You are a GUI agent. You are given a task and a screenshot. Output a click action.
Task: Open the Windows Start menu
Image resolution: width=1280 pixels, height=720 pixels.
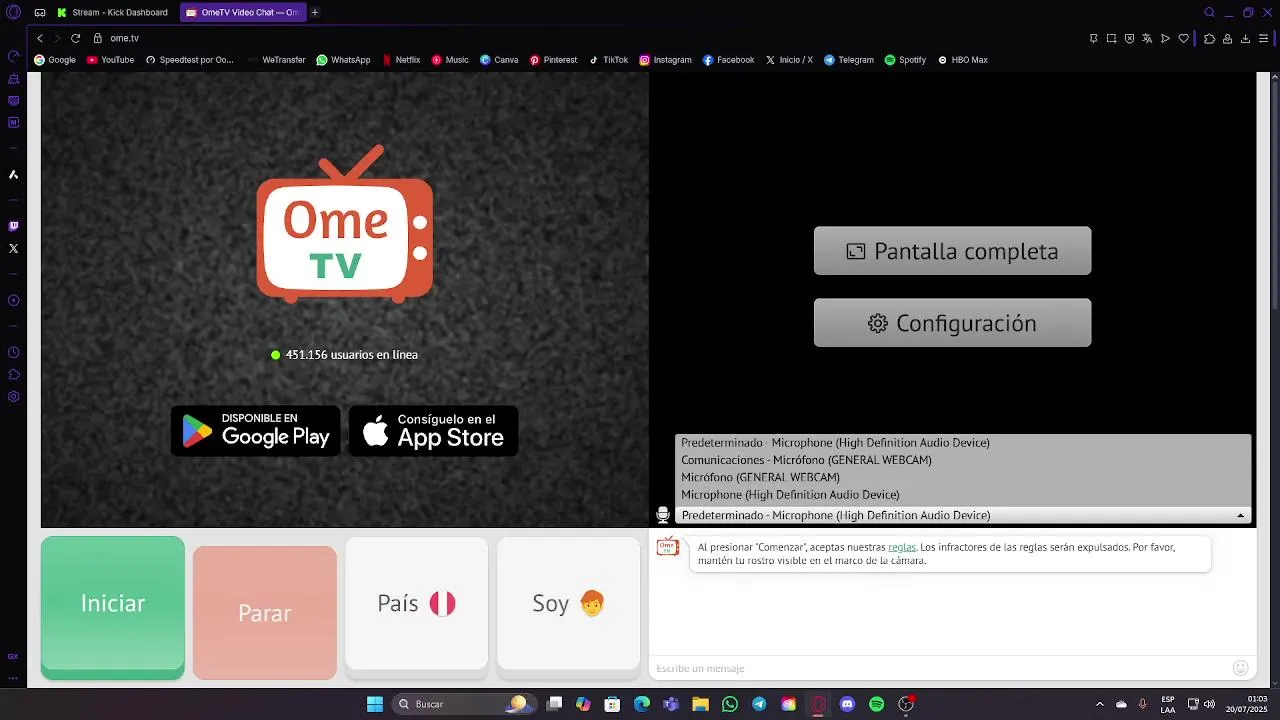[x=375, y=704]
